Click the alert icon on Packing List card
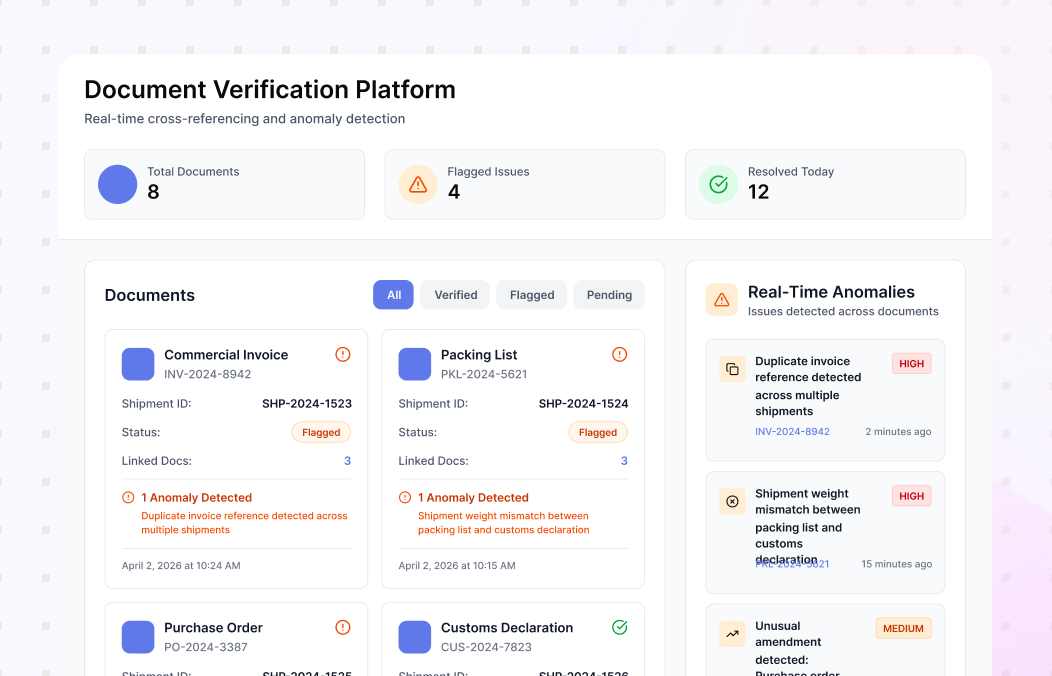 pos(619,354)
